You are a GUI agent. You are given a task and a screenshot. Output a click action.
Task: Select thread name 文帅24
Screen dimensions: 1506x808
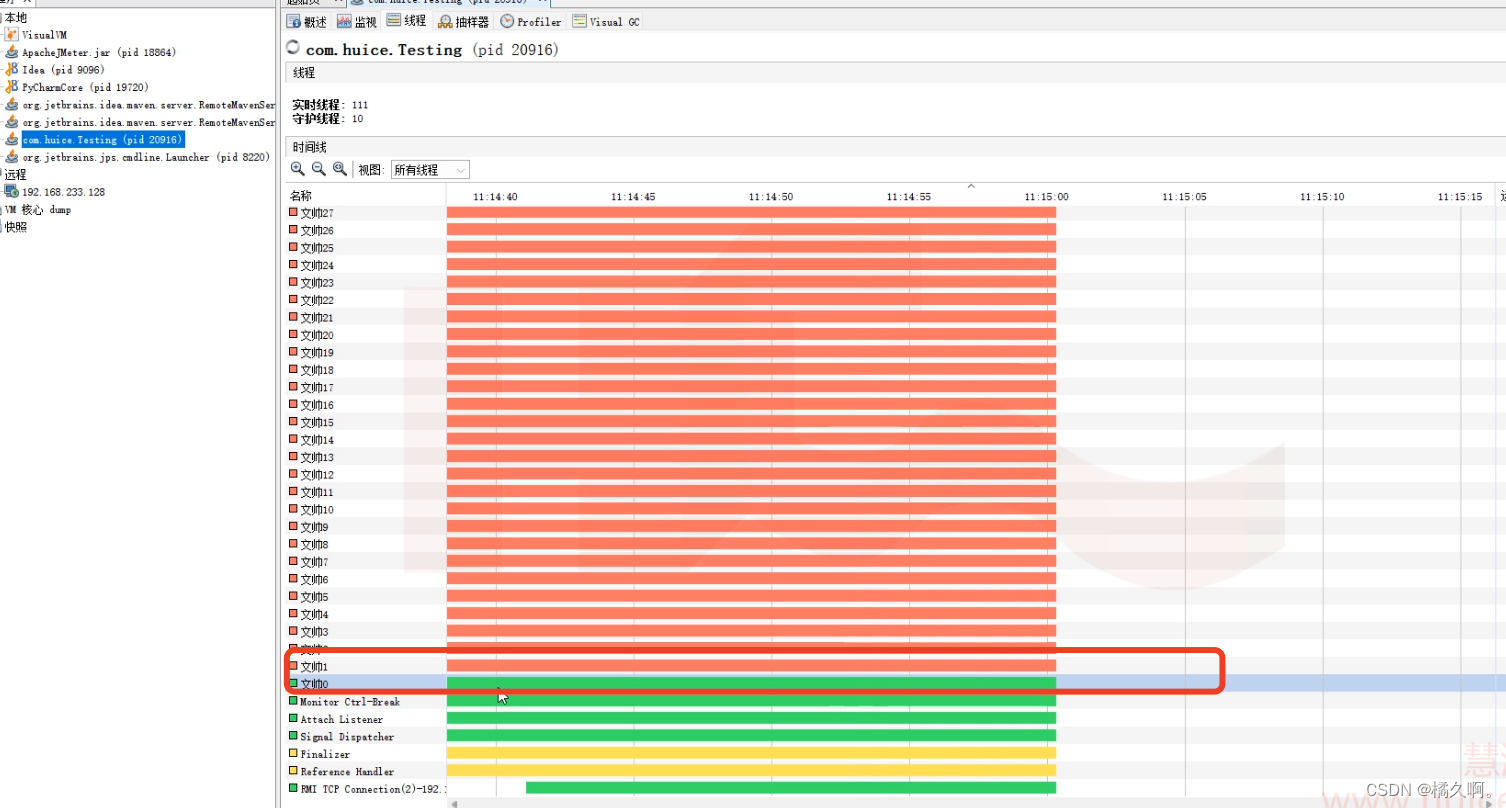(317, 266)
